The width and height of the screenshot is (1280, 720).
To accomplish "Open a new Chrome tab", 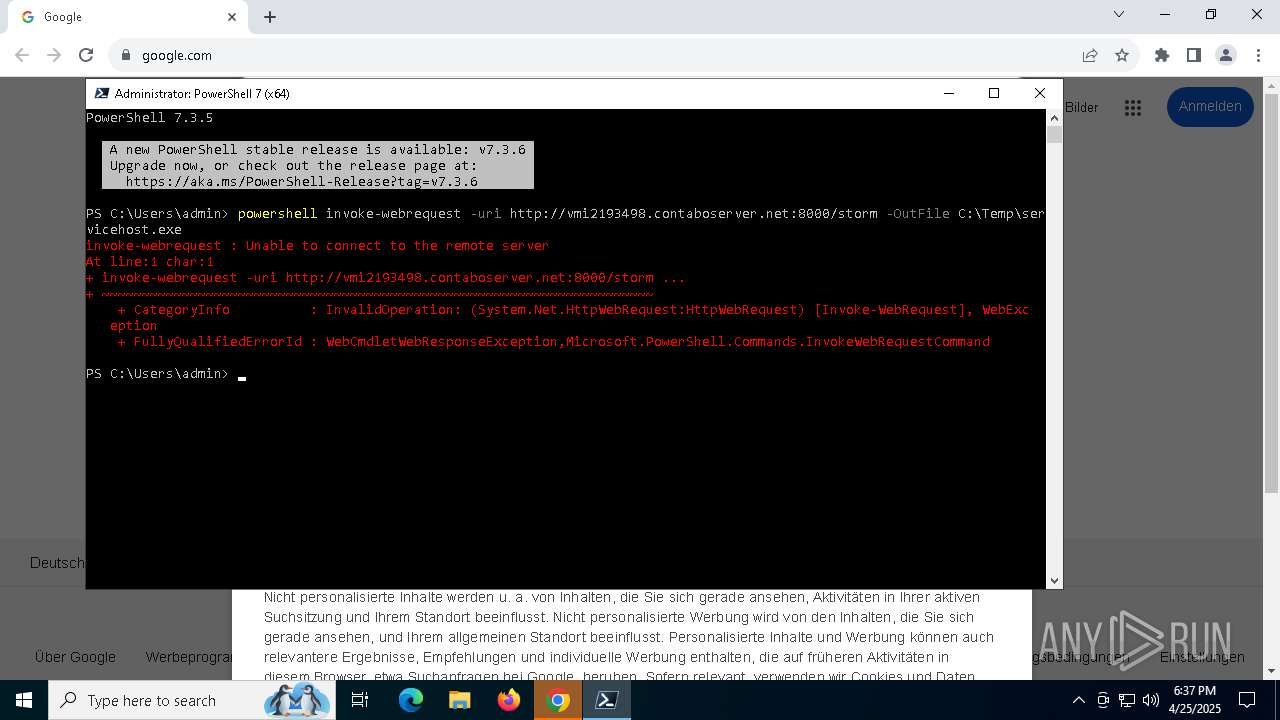I will pyautogui.click(x=270, y=17).
